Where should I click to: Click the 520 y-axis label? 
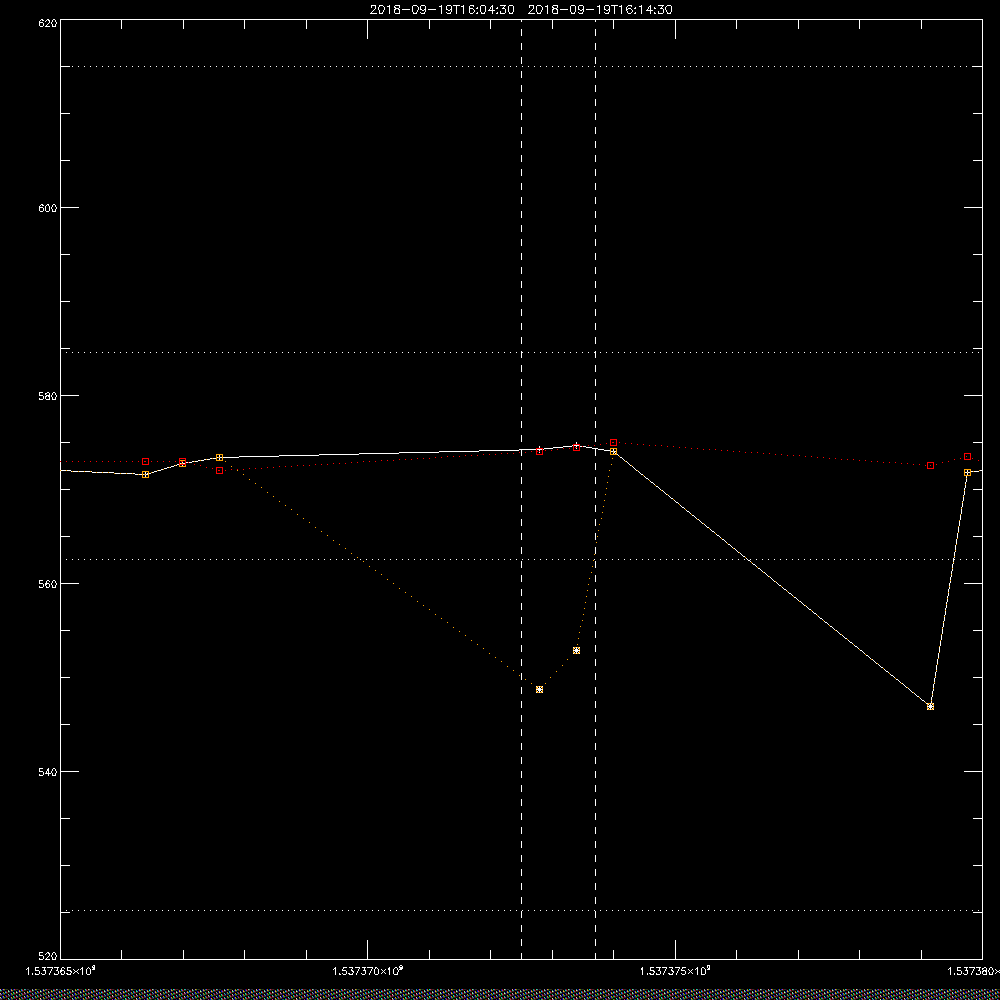pyautogui.click(x=49, y=957)
